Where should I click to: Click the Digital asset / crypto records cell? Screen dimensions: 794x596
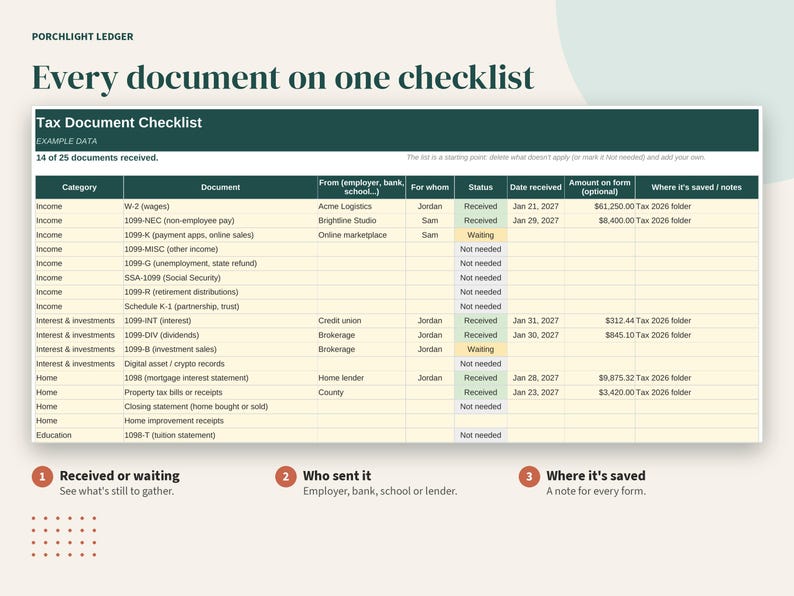220,364
